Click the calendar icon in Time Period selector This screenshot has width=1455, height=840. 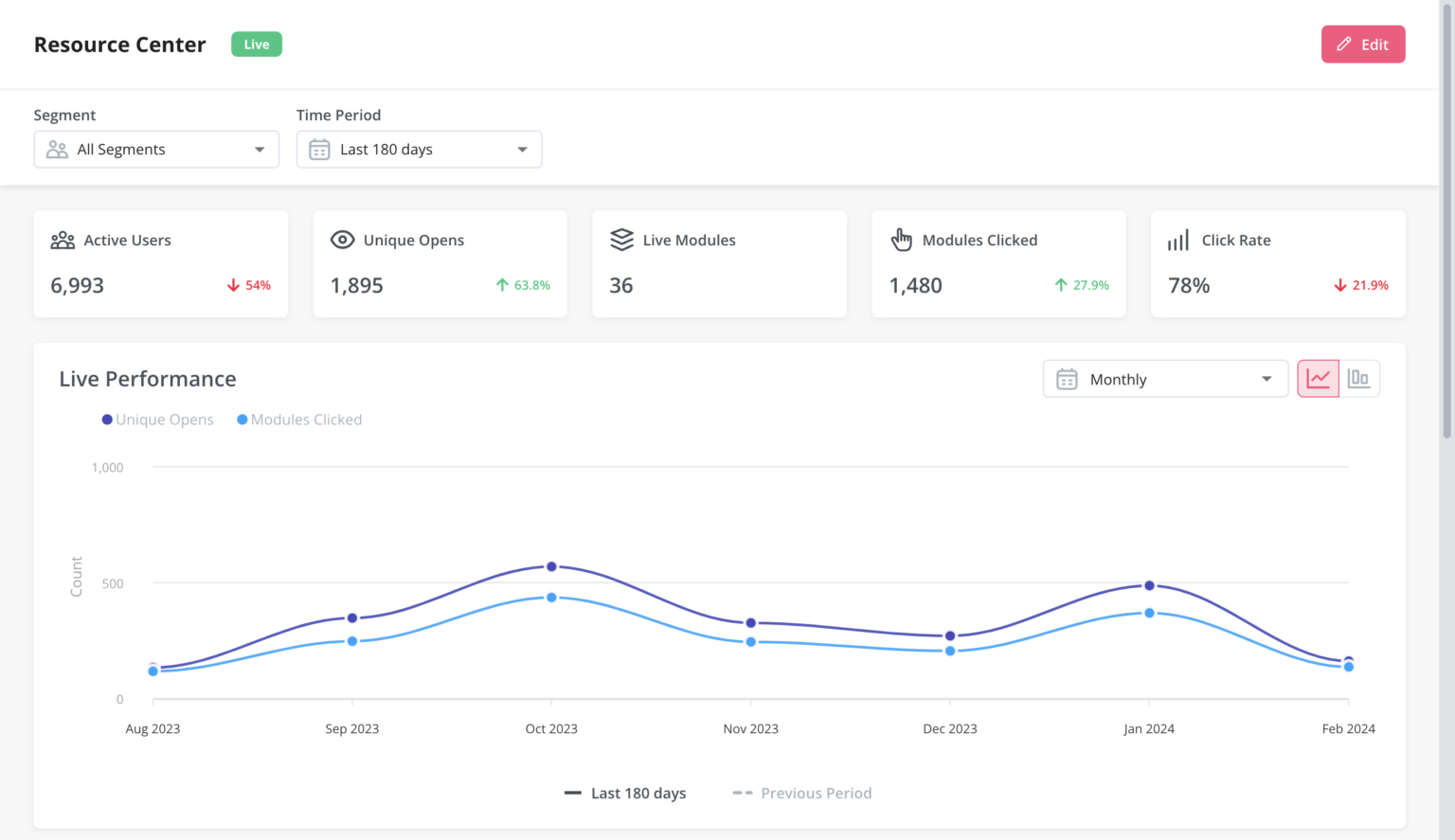[318, 149]
